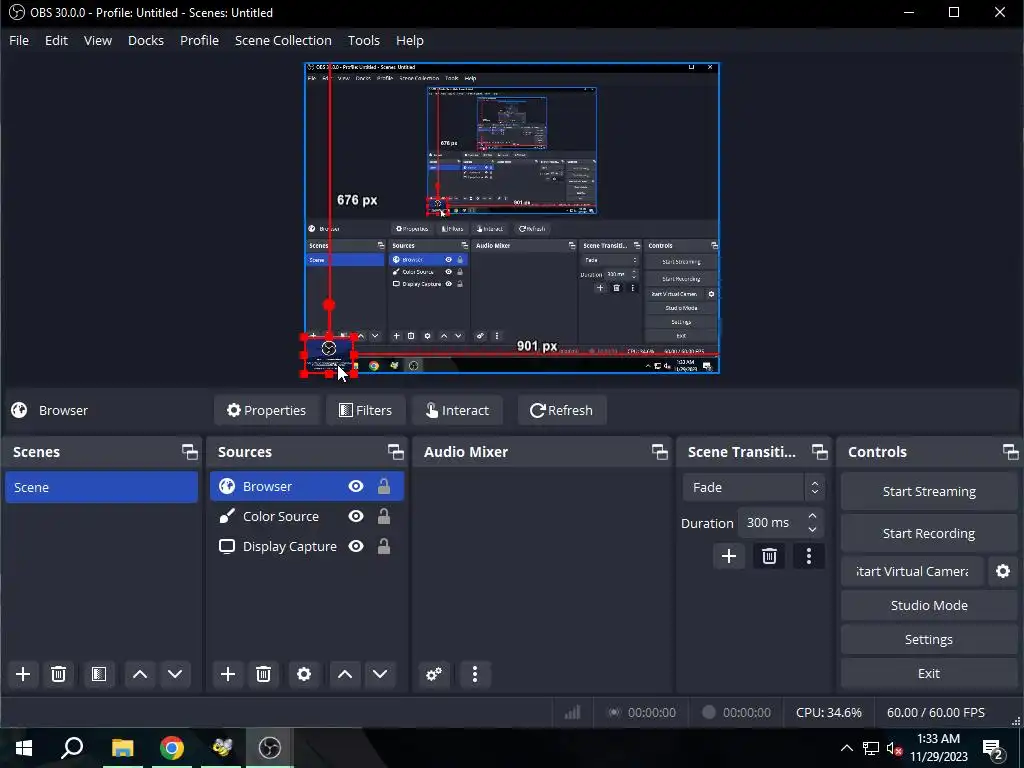
Task: Select the Display Capture source row
Action: [307, 547]
